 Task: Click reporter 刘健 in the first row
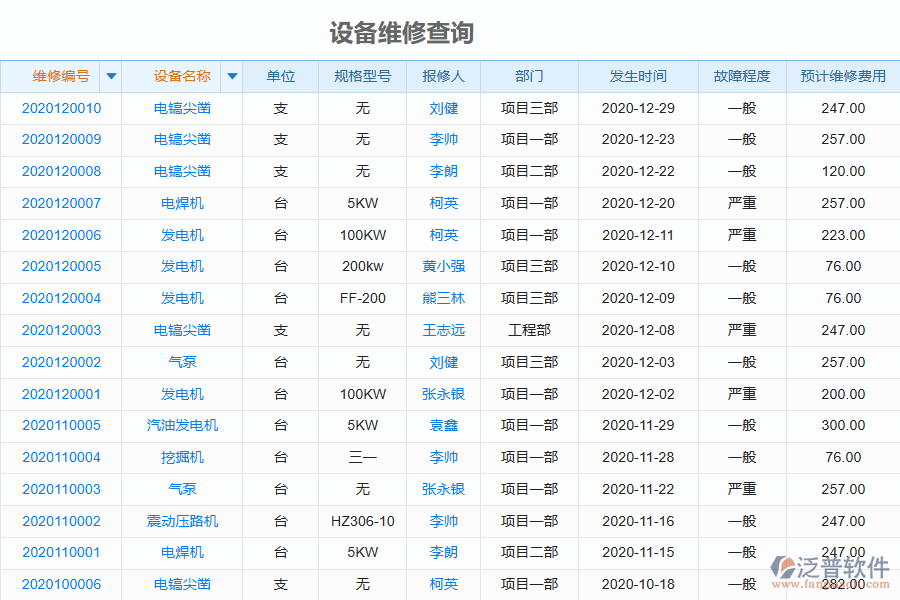pyautogui.click(x=443, y=108)
